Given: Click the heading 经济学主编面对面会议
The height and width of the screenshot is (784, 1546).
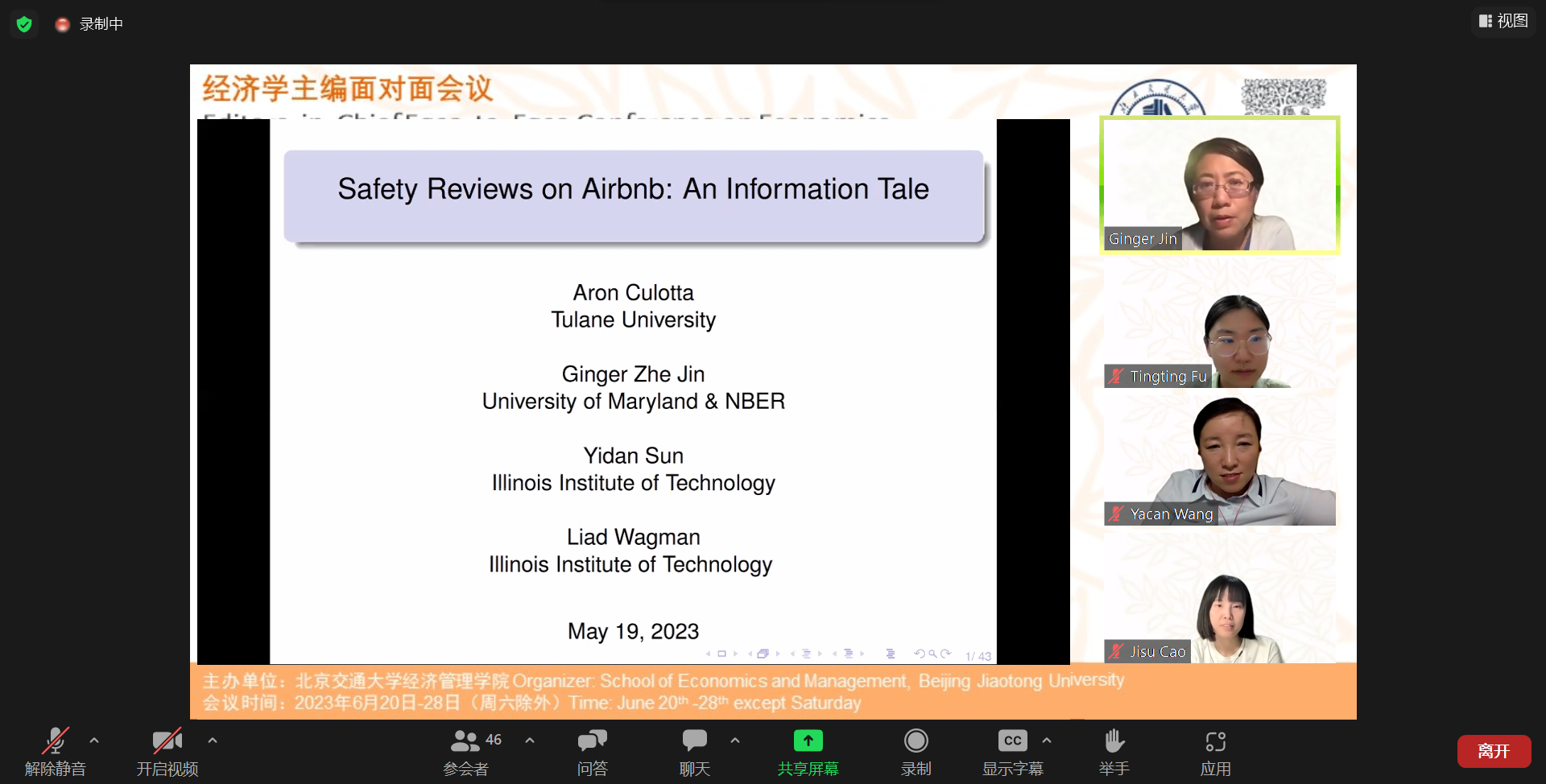Looking at the screenshot, I should (347, 89).
